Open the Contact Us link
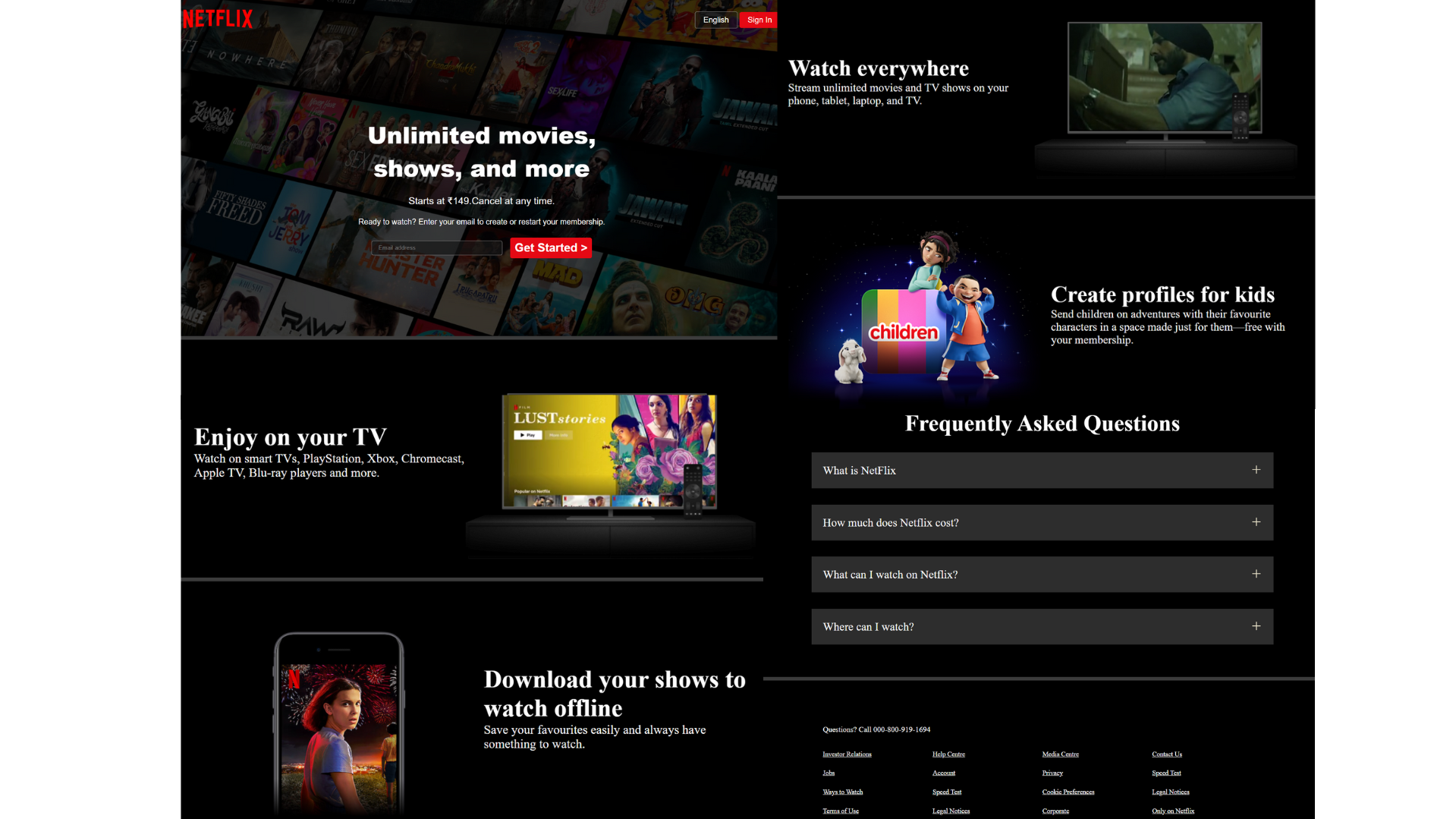Screen dimensions: 1456x819 point(1166,754)
